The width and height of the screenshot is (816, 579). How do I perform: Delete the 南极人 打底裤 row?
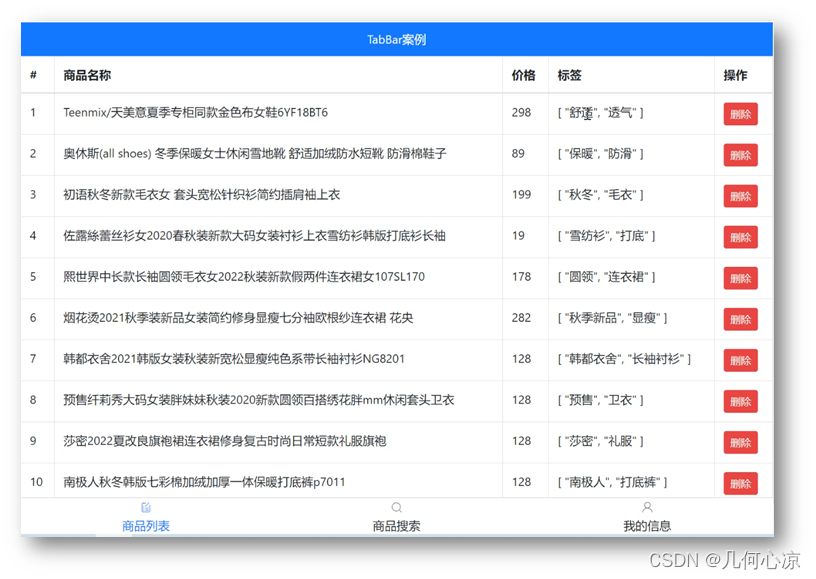click(740, 484)
